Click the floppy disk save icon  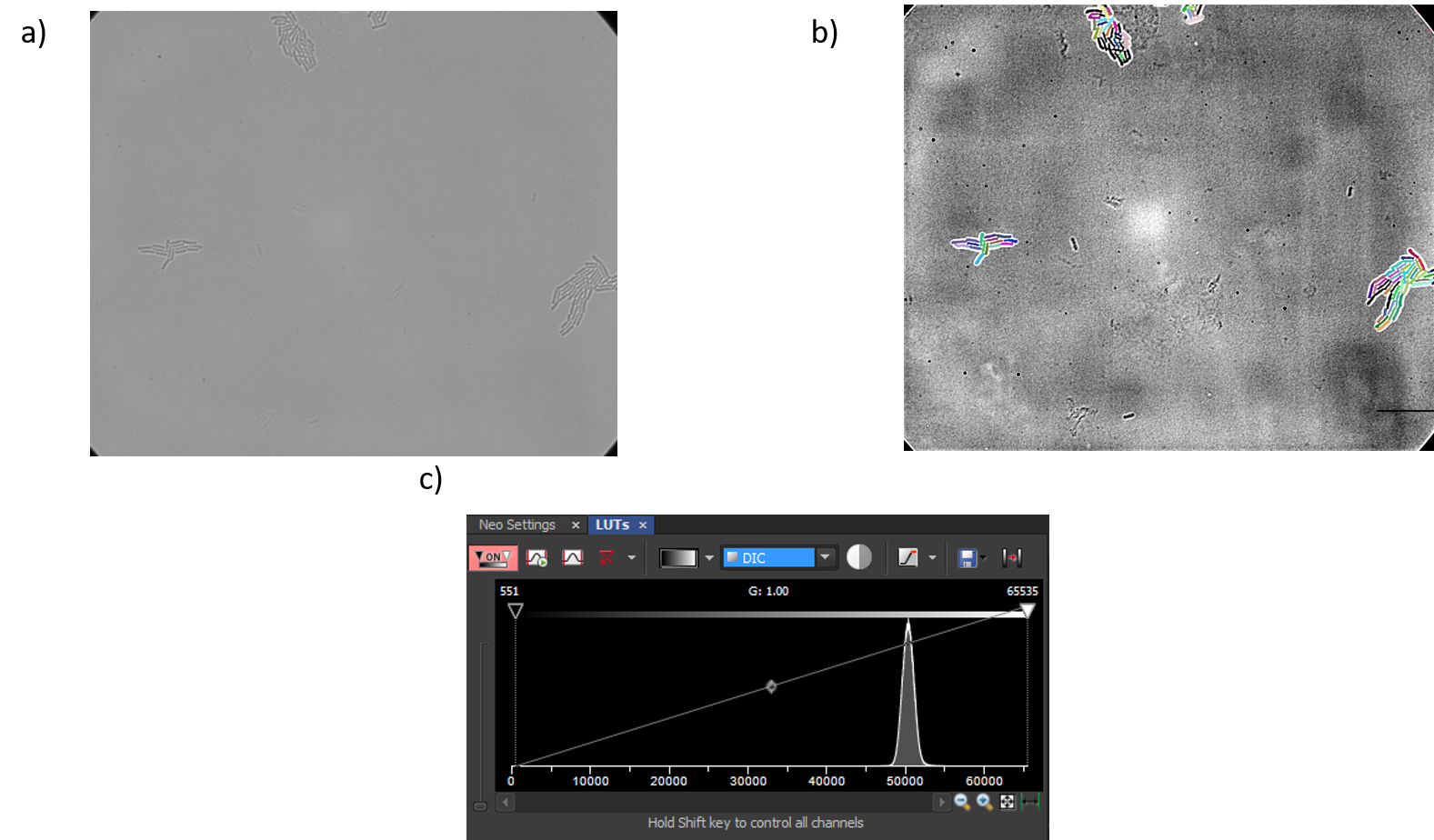(967, 557)
